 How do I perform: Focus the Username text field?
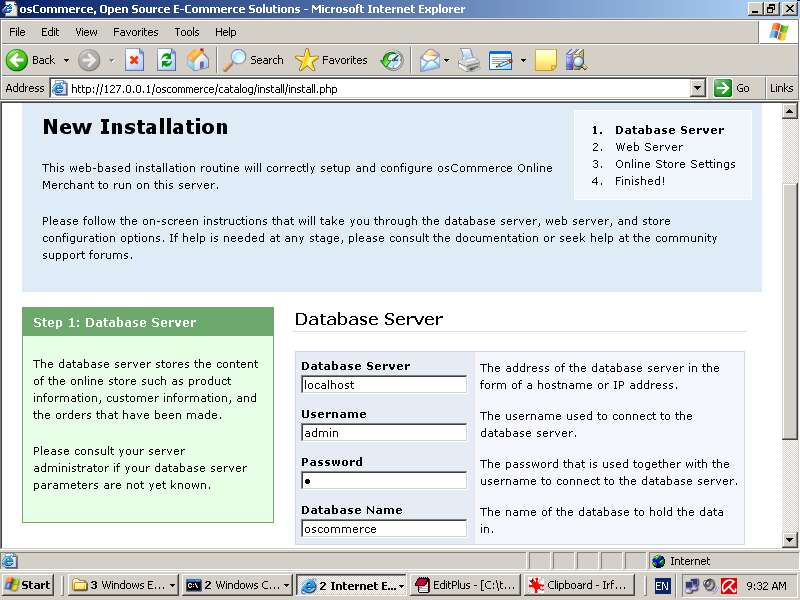384,433
